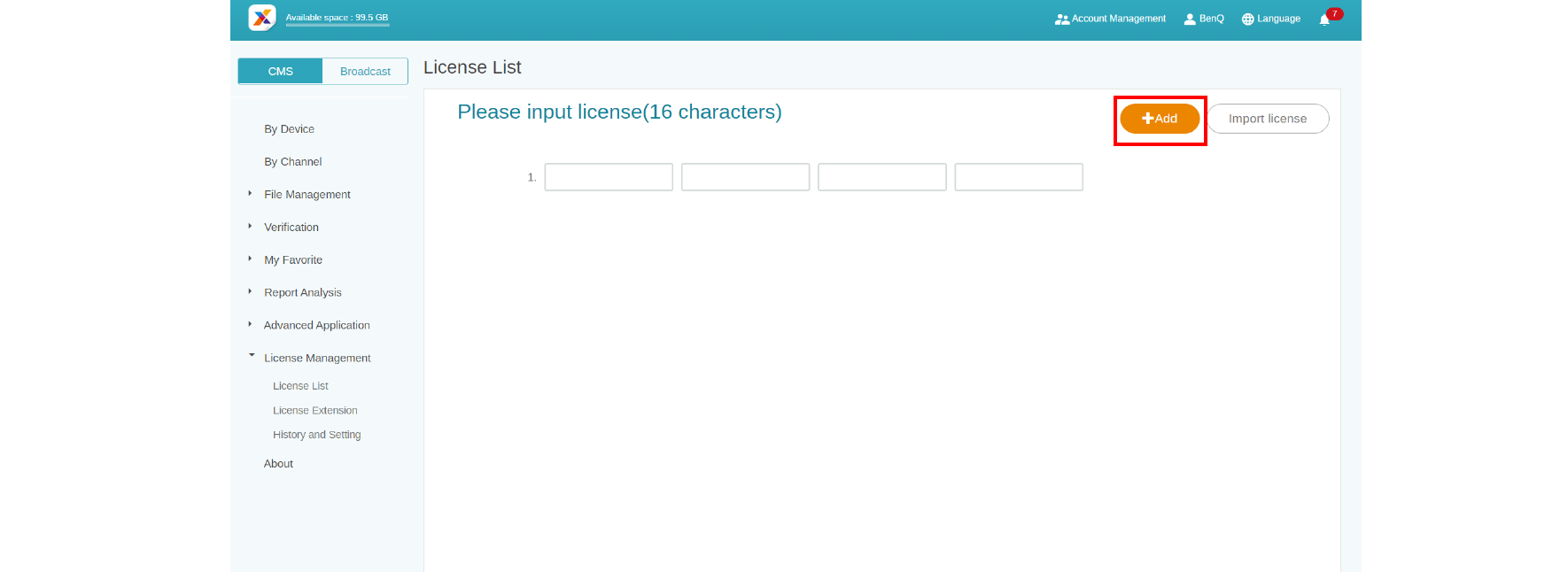The width and height of the screenshot is (1568, 572).
Task: Go to By Device view
Action: (289, 129)
